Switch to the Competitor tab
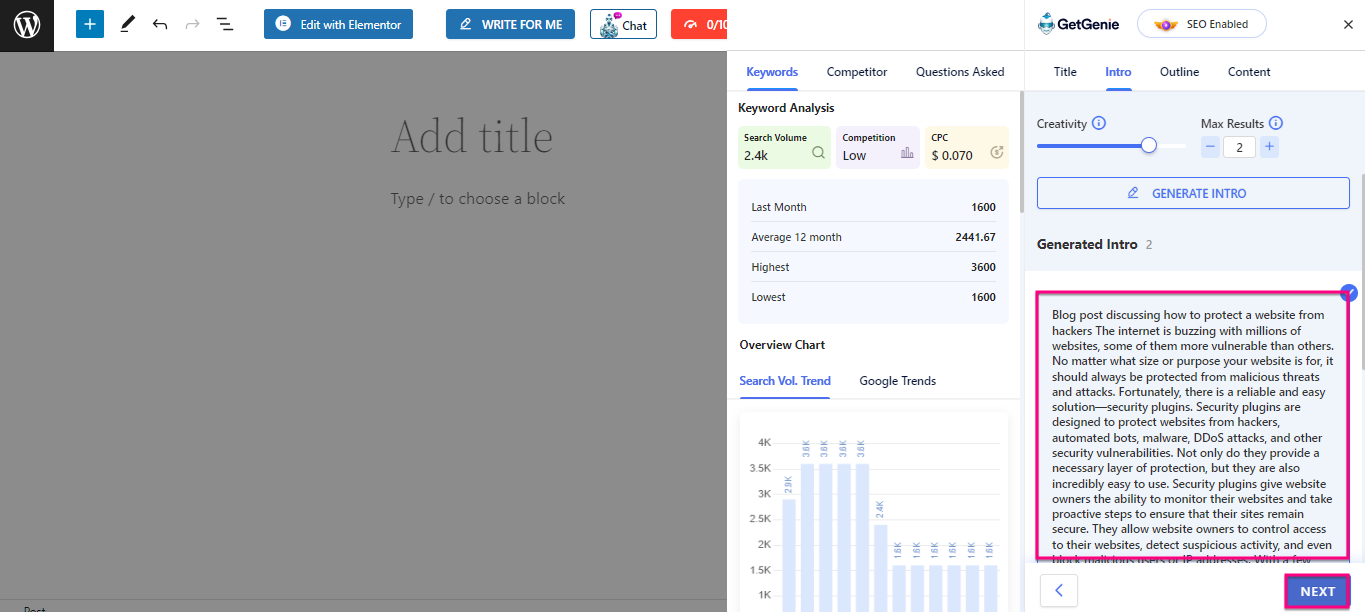Viewport: 1365px width, 612px height. click(x=857, y=72)
